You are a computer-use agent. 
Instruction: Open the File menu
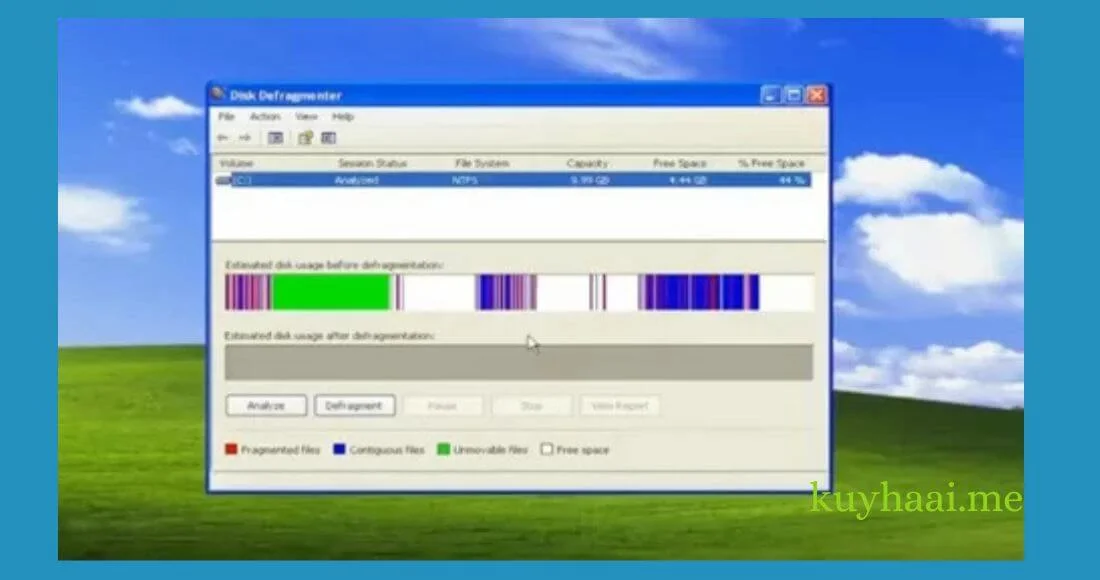pos(226,116)
